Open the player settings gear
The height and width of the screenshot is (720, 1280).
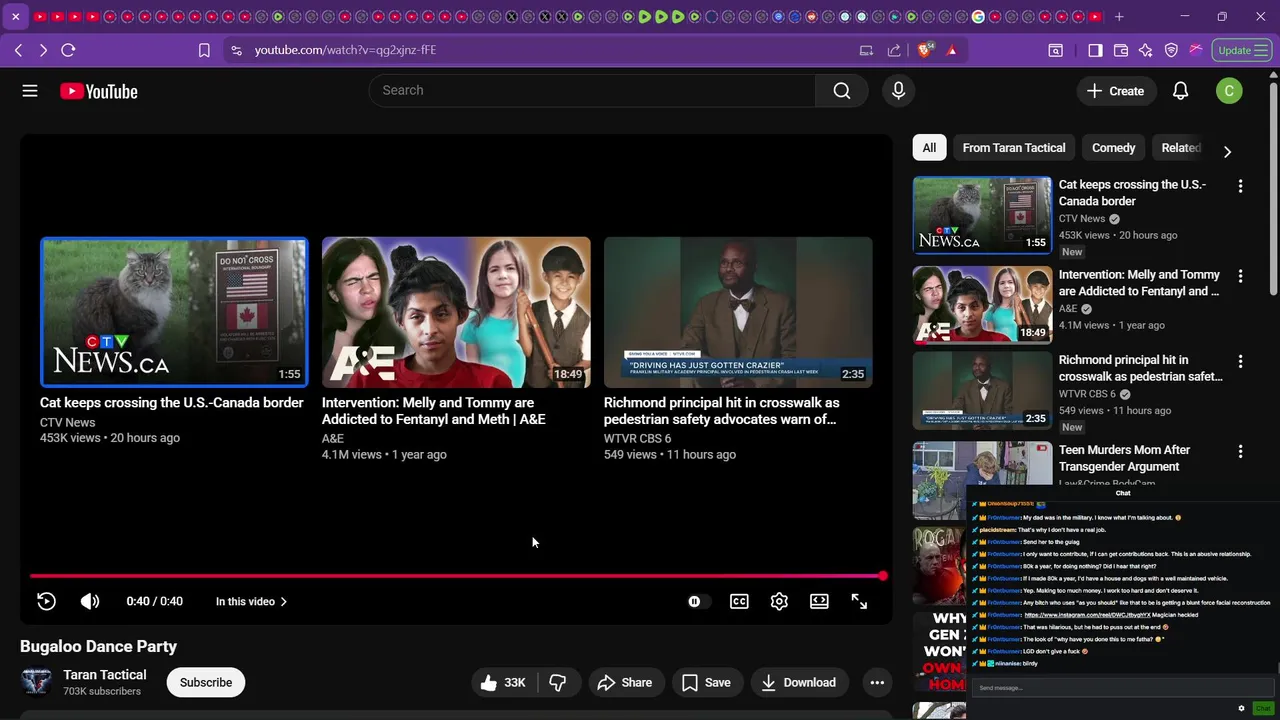tap(779, 601)
